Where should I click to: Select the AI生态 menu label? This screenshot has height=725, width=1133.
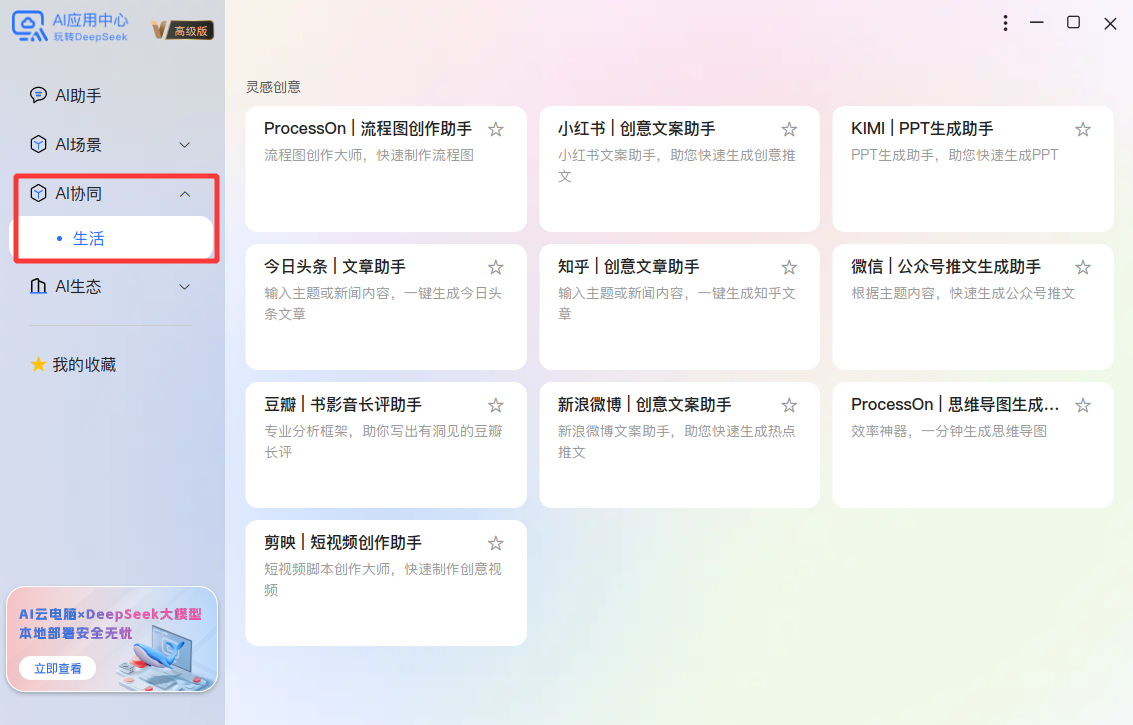(x=79, y=286)
